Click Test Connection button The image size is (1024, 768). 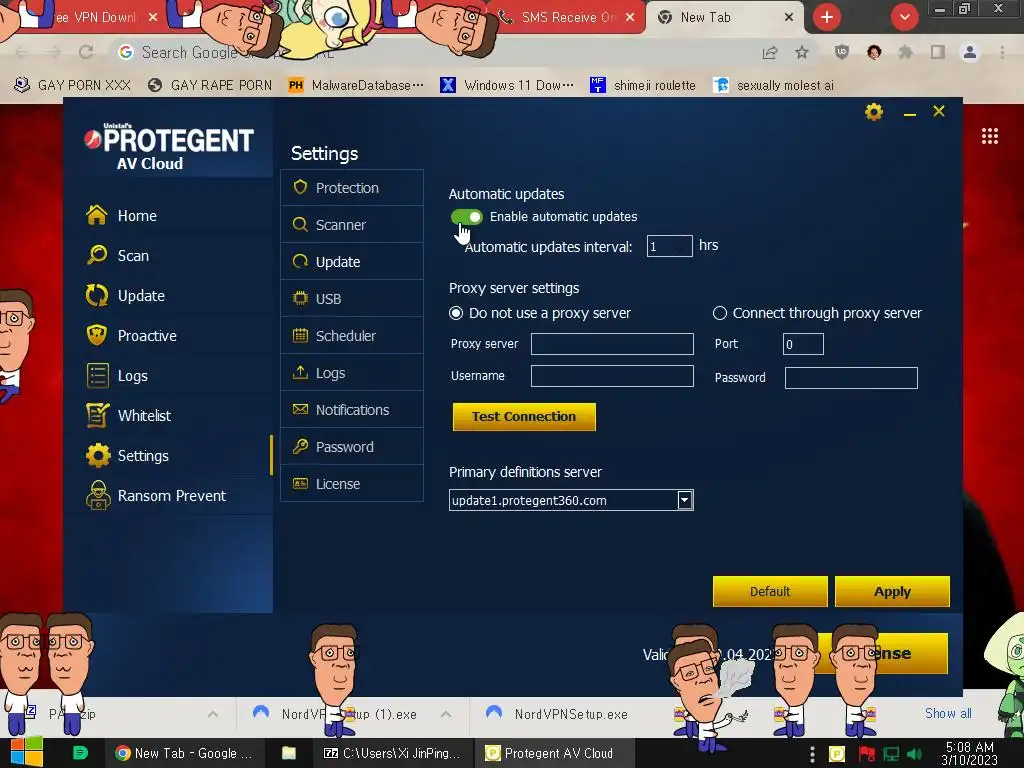524,417
